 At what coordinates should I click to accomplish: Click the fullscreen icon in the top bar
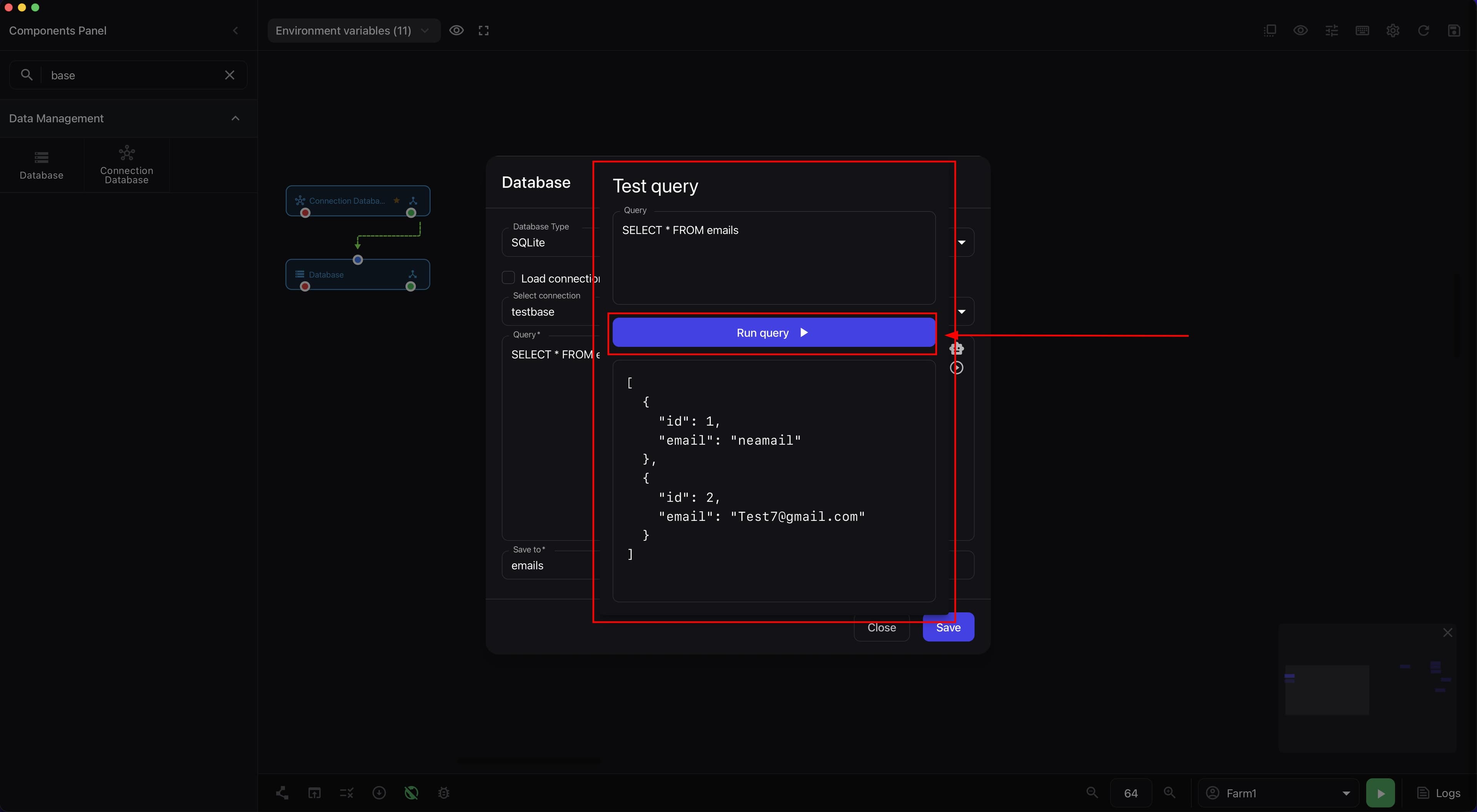(x=483, y=30)
